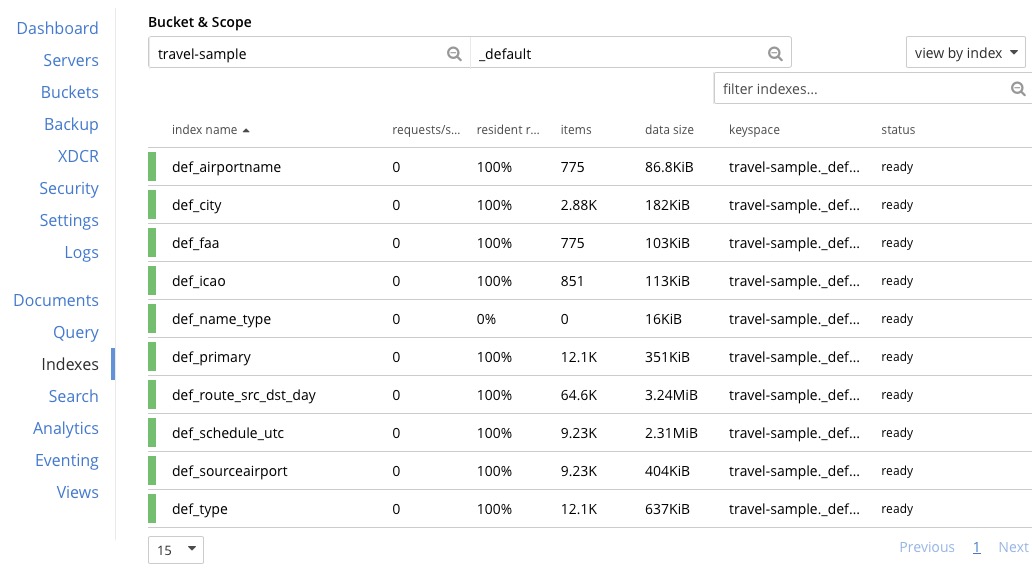
Task: Open the Buckets page
Action: 69,92
